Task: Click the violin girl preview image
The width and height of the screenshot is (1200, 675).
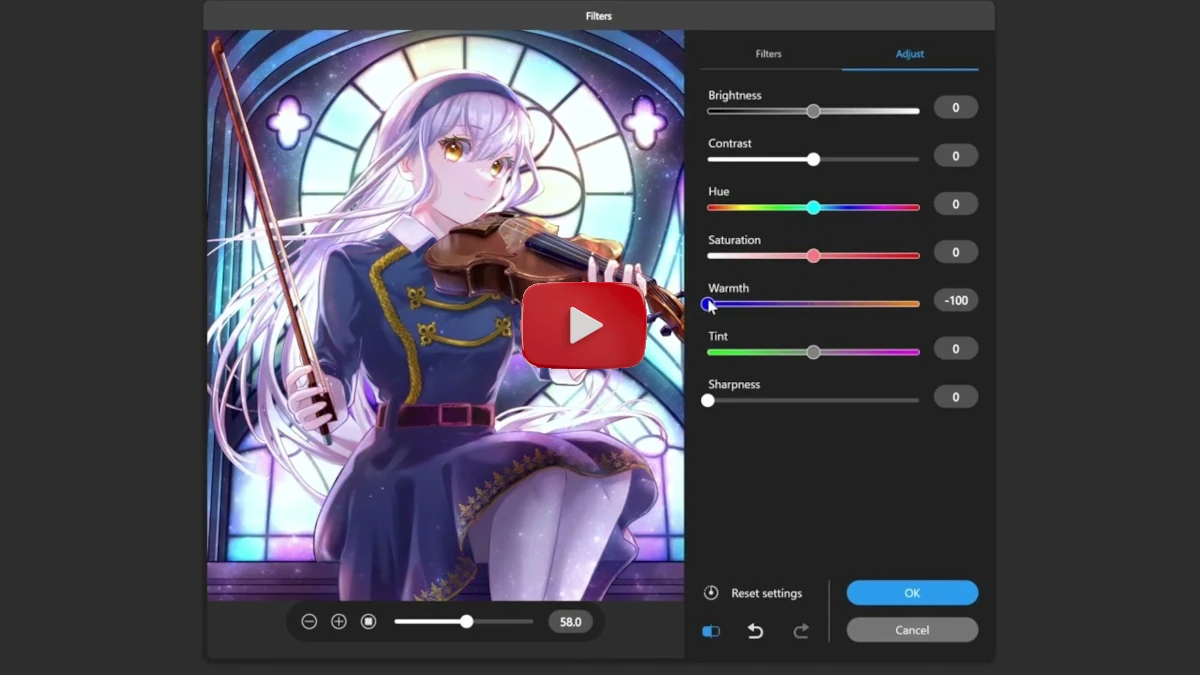Action: tap(445, 315)
